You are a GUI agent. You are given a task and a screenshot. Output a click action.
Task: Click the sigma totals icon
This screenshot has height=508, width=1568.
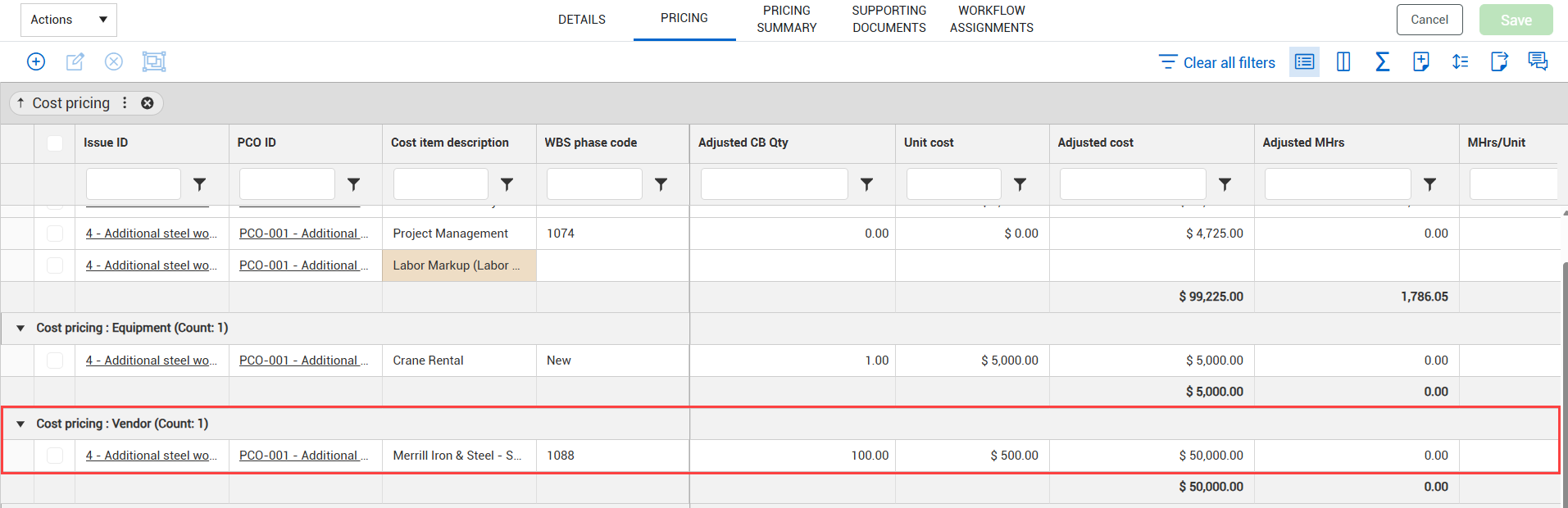coord(1382,61)
